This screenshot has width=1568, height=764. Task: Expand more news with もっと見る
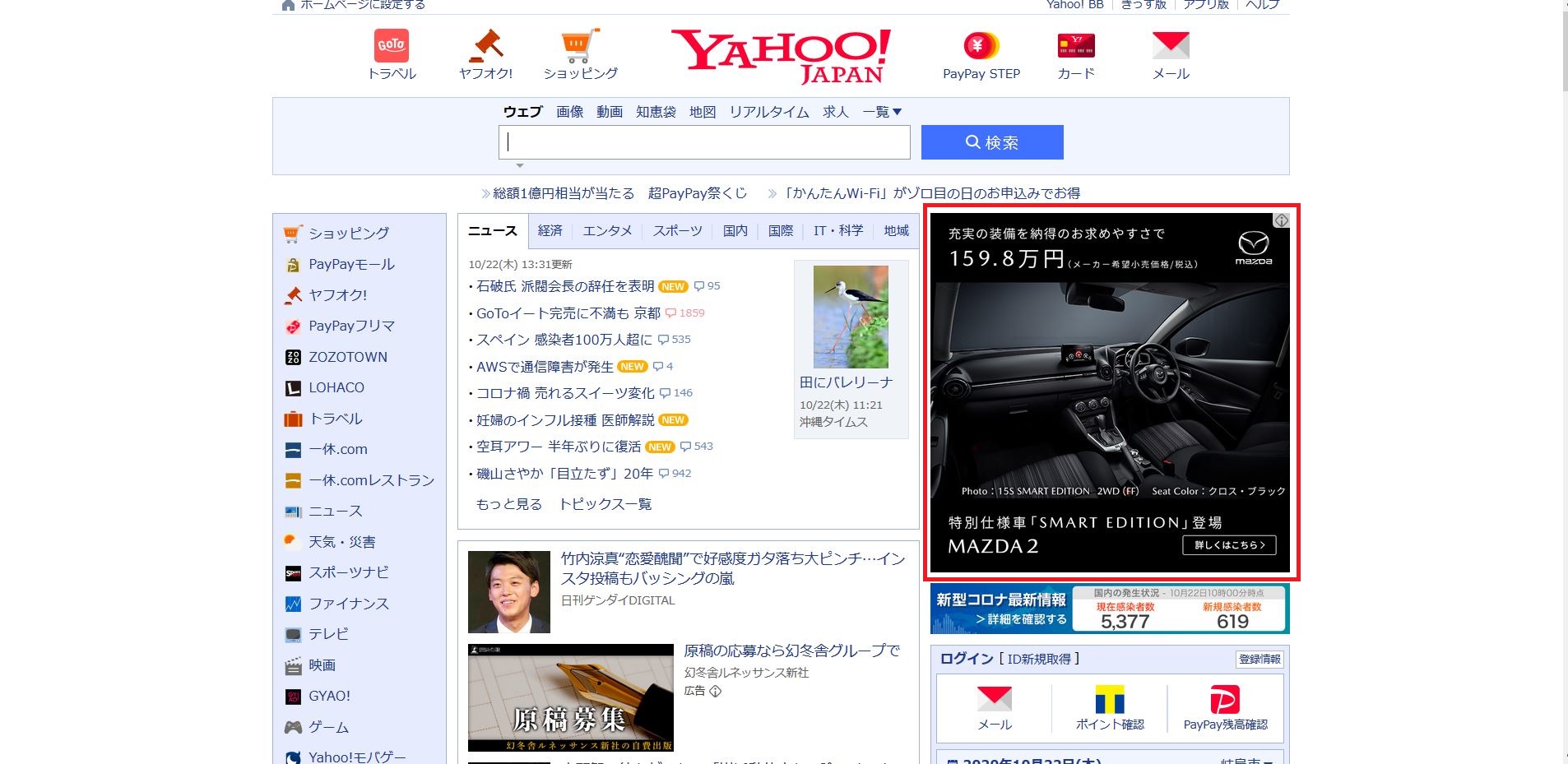(x=508, y=504)
